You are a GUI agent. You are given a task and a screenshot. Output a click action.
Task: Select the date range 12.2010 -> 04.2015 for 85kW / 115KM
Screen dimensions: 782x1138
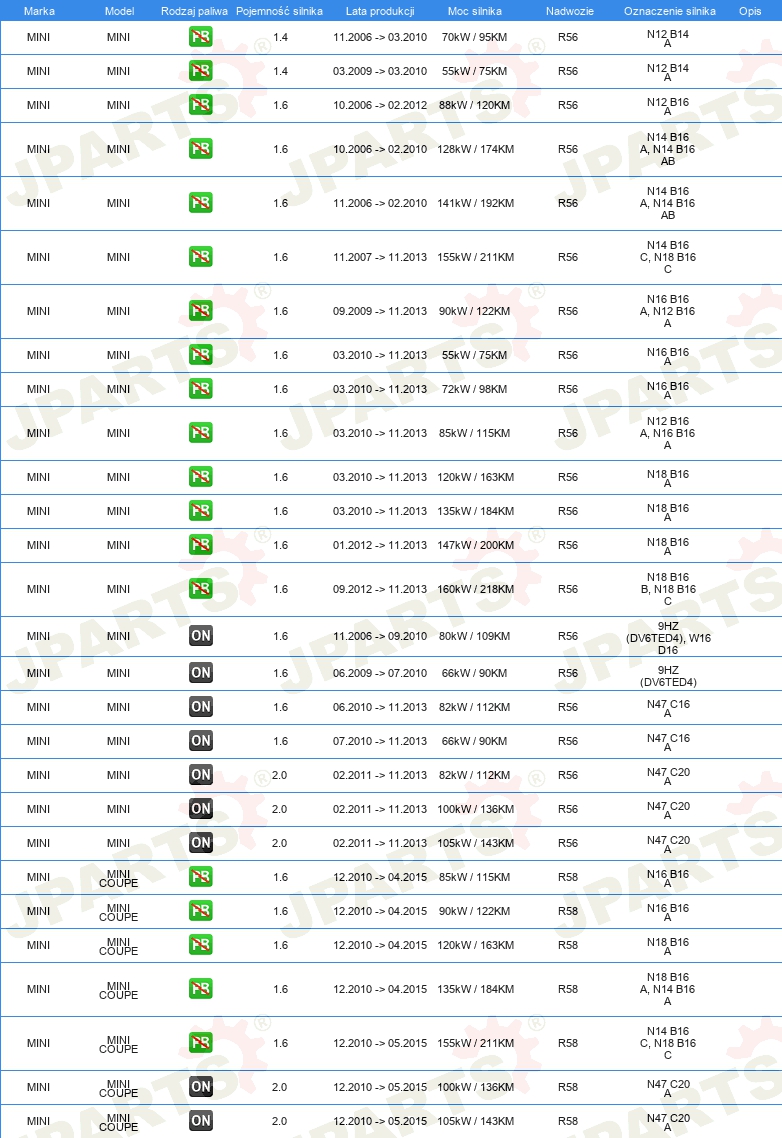[380, 877]
